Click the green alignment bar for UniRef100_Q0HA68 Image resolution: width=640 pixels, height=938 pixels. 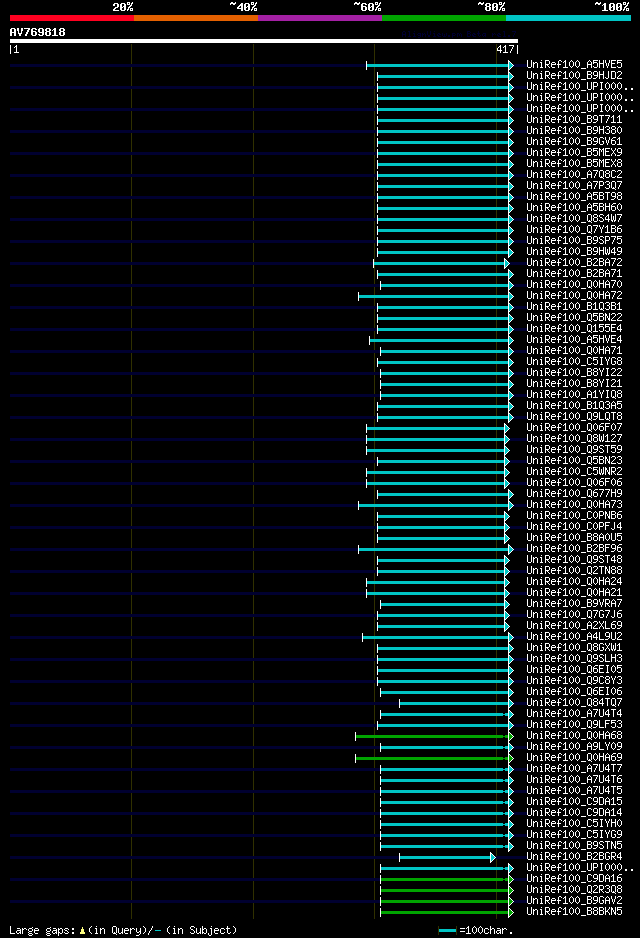tap(434, 736)
